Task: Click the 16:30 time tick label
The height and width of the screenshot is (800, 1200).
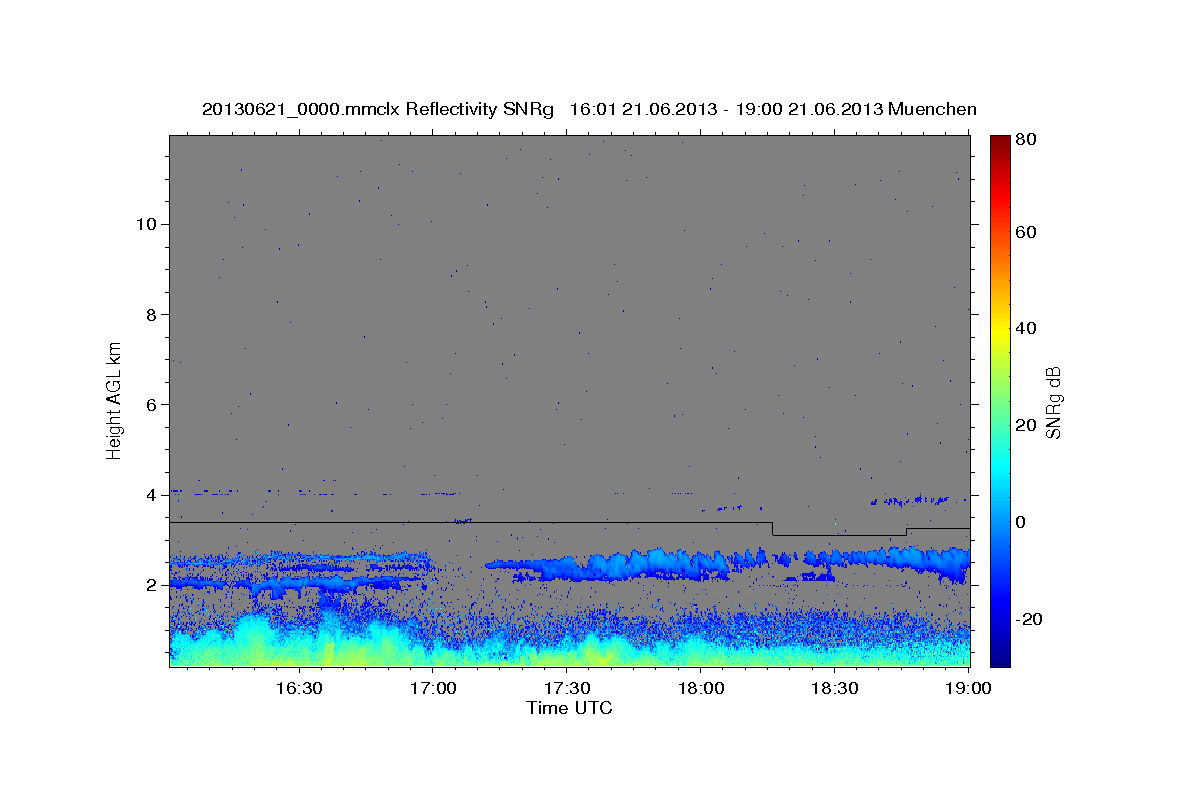Action: 299,688
